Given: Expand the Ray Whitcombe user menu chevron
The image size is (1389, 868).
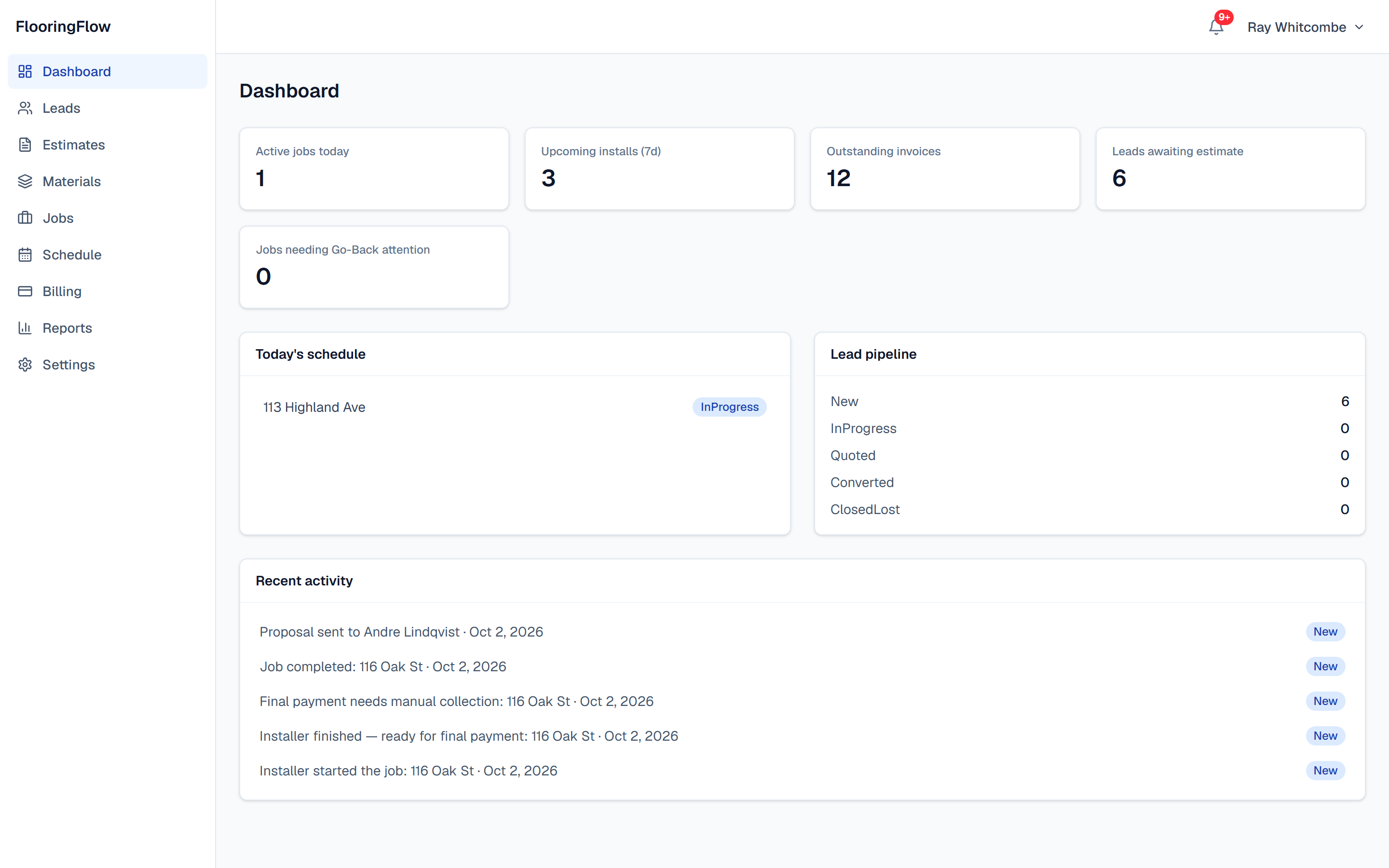Looking at the screenshot, I should pyautogui.click(x=1359, y=27).
